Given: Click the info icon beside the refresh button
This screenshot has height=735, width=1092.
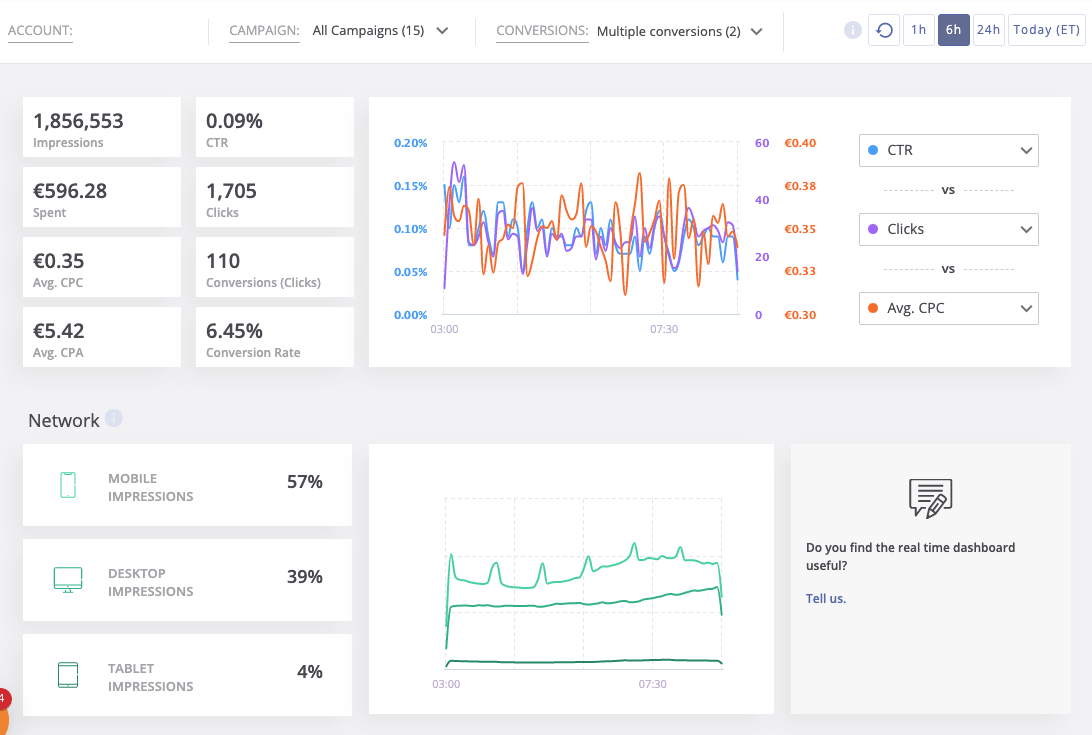Looking at the screenshot, I should (852, 30).
